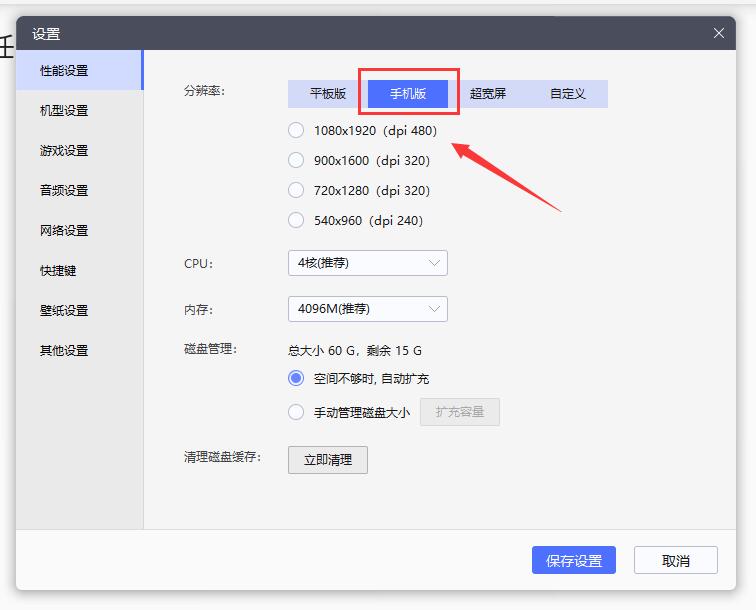Image resolution: width=756 pixels, height=610 pixels.
Task: Open the 内存 4096M(推荐) dropdown
Action: [367, 309]
